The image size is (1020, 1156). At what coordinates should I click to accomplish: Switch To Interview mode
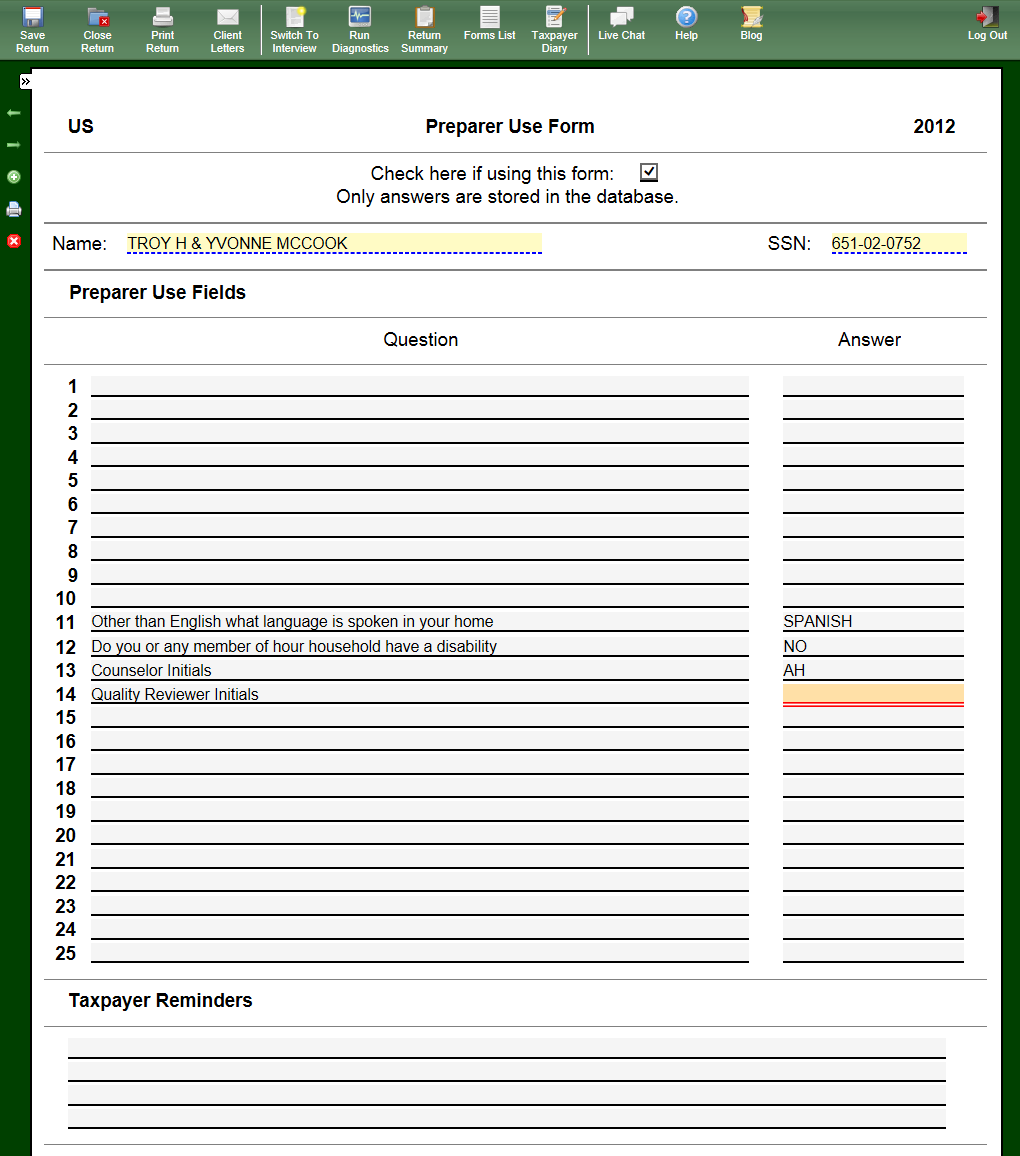[x=294, y=29]
